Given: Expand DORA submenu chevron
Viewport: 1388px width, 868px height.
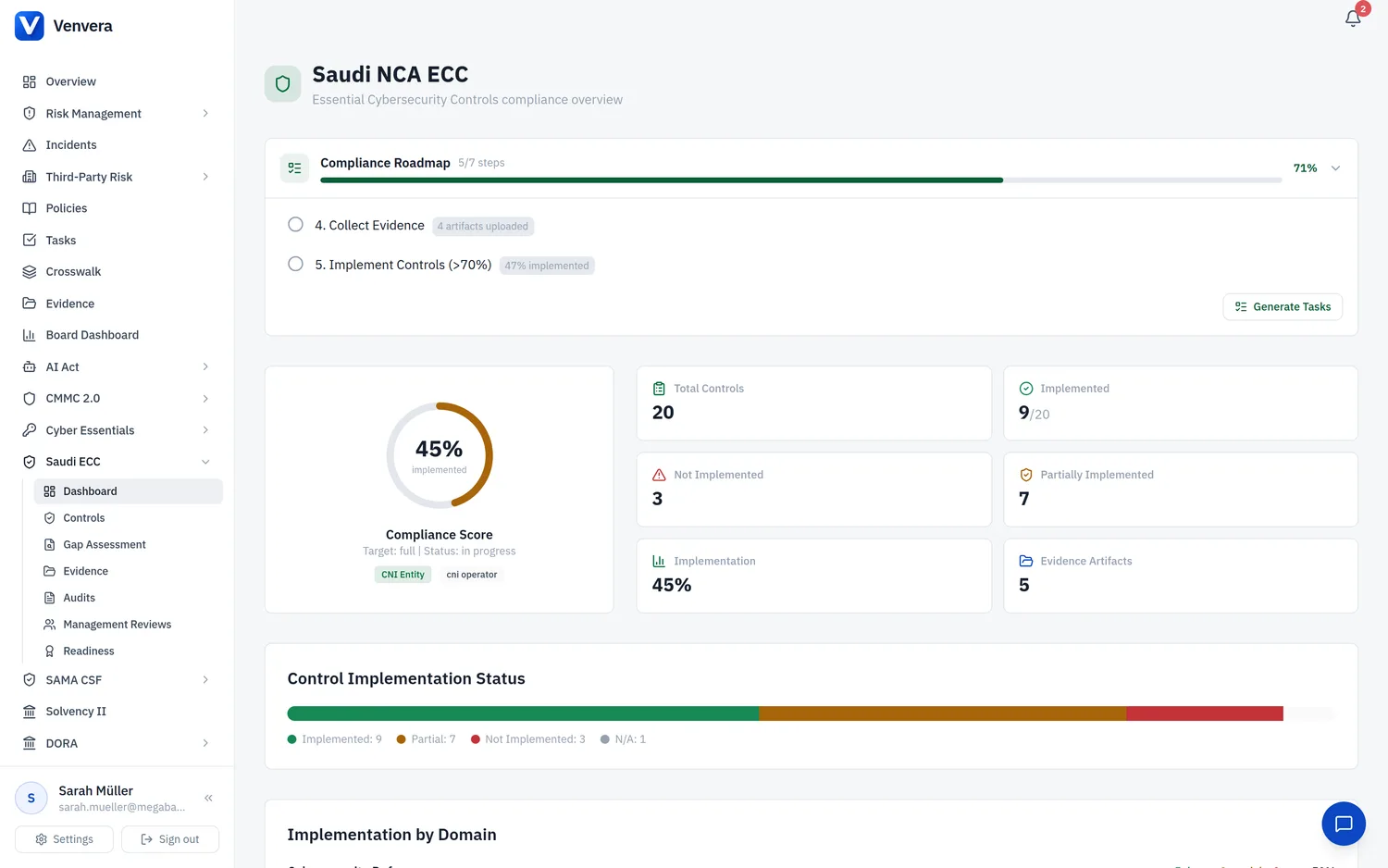Looking at the screenshot, I should pyautogui.click(x=205, y=743).
